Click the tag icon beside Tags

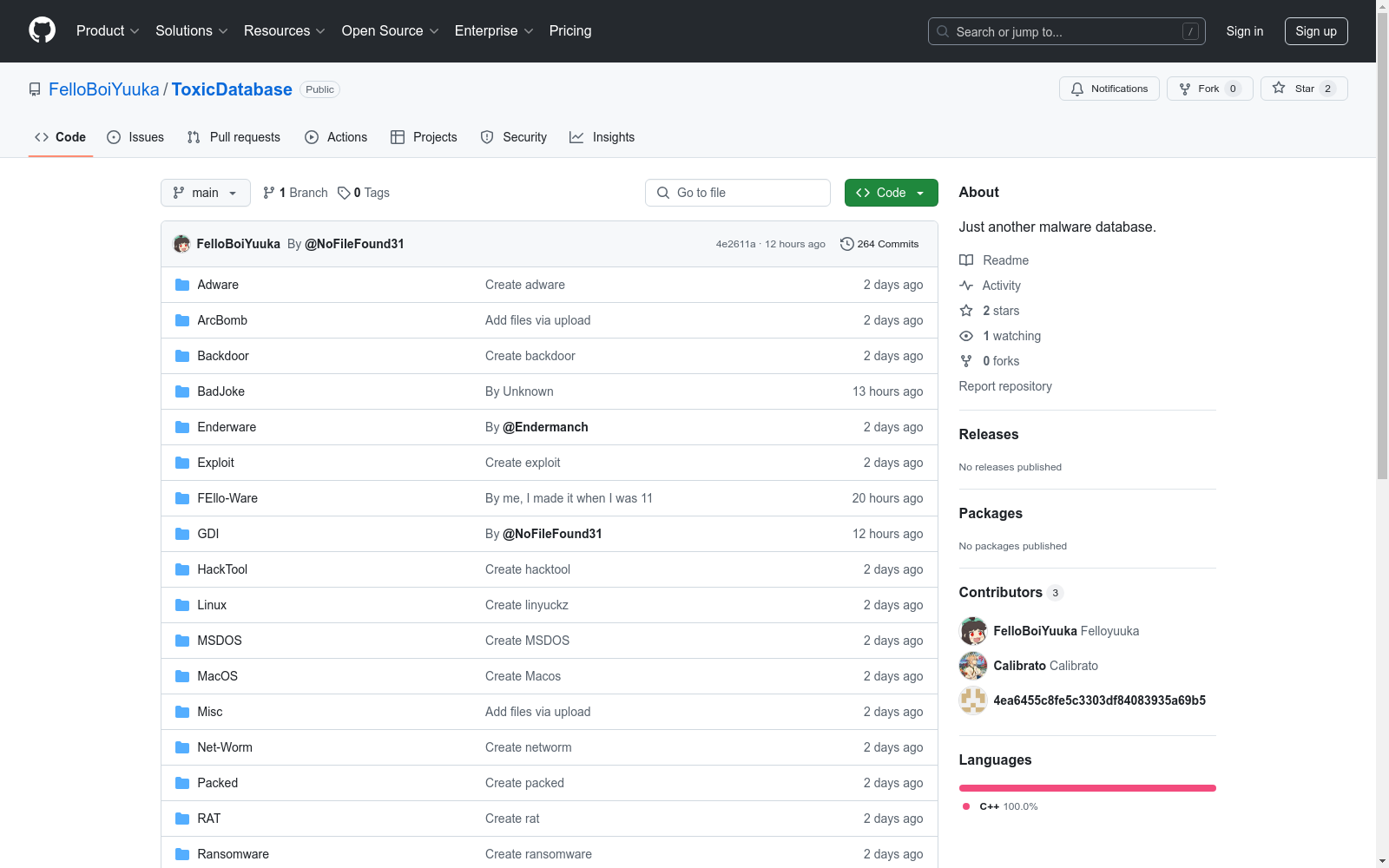click(x=344, y=193)
